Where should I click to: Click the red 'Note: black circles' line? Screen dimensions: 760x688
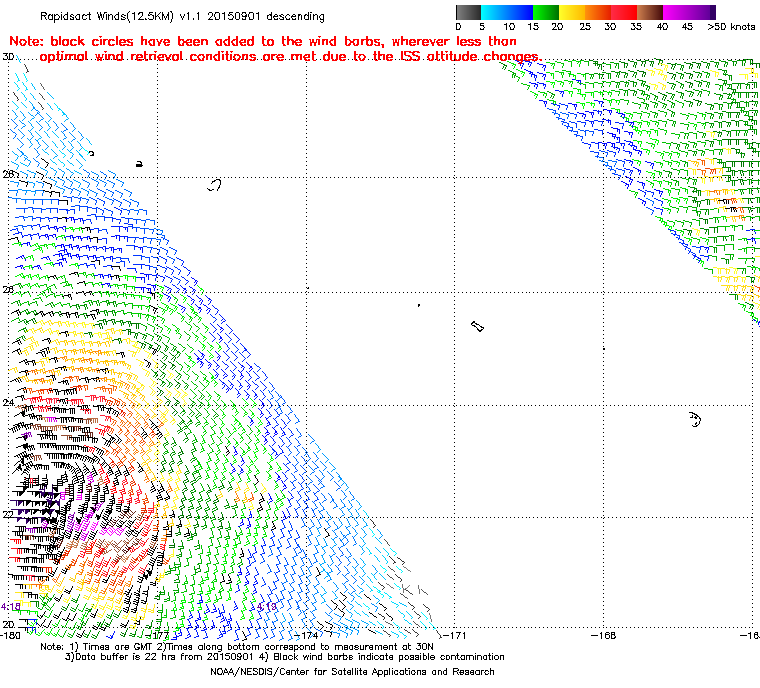pos(263,41)
